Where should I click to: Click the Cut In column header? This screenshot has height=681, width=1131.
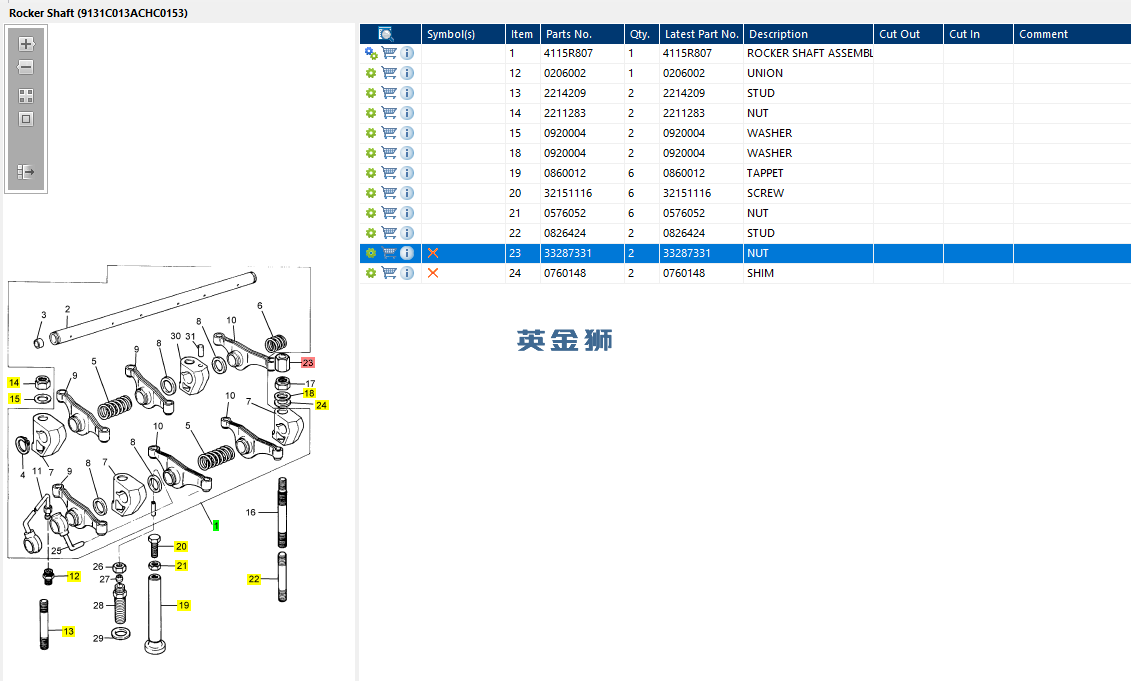[x=978, y=34]
